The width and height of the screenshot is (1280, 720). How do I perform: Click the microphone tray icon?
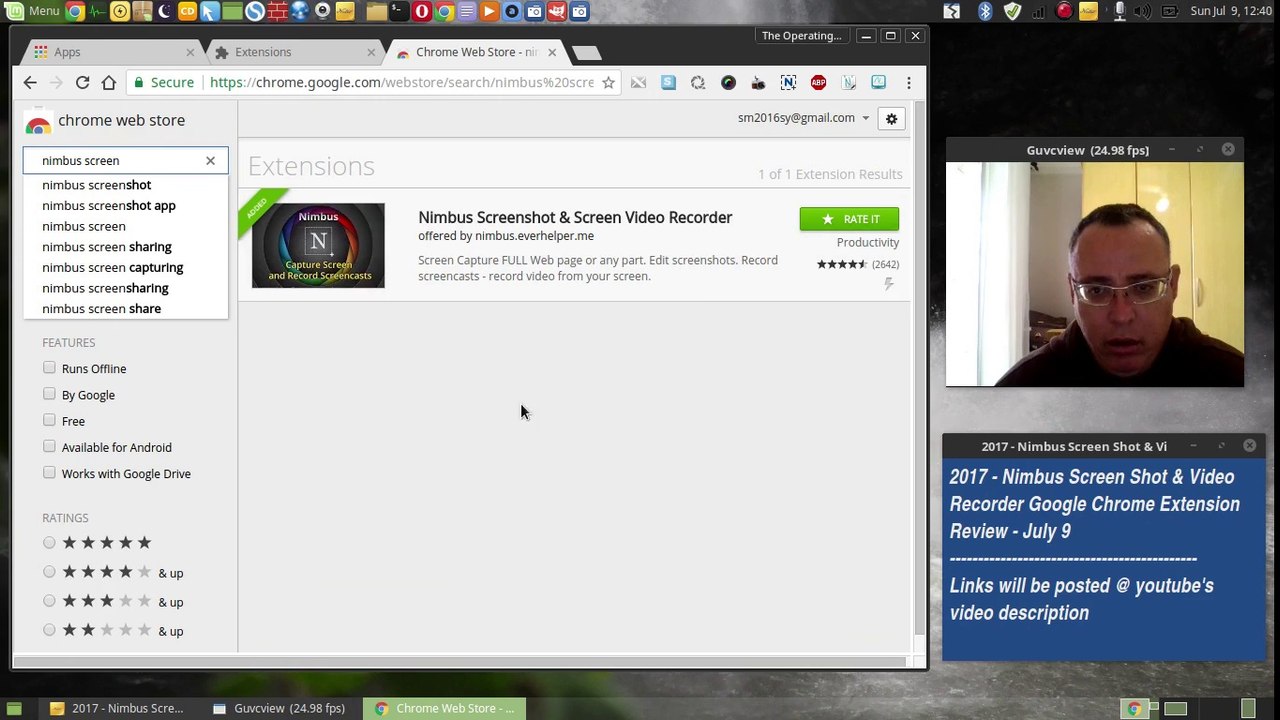[x=1119, y=12]
